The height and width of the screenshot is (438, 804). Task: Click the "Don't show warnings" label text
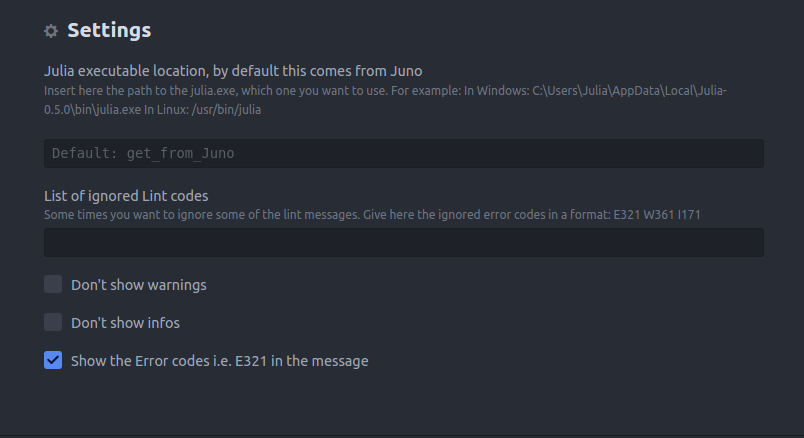coord(138,285)
